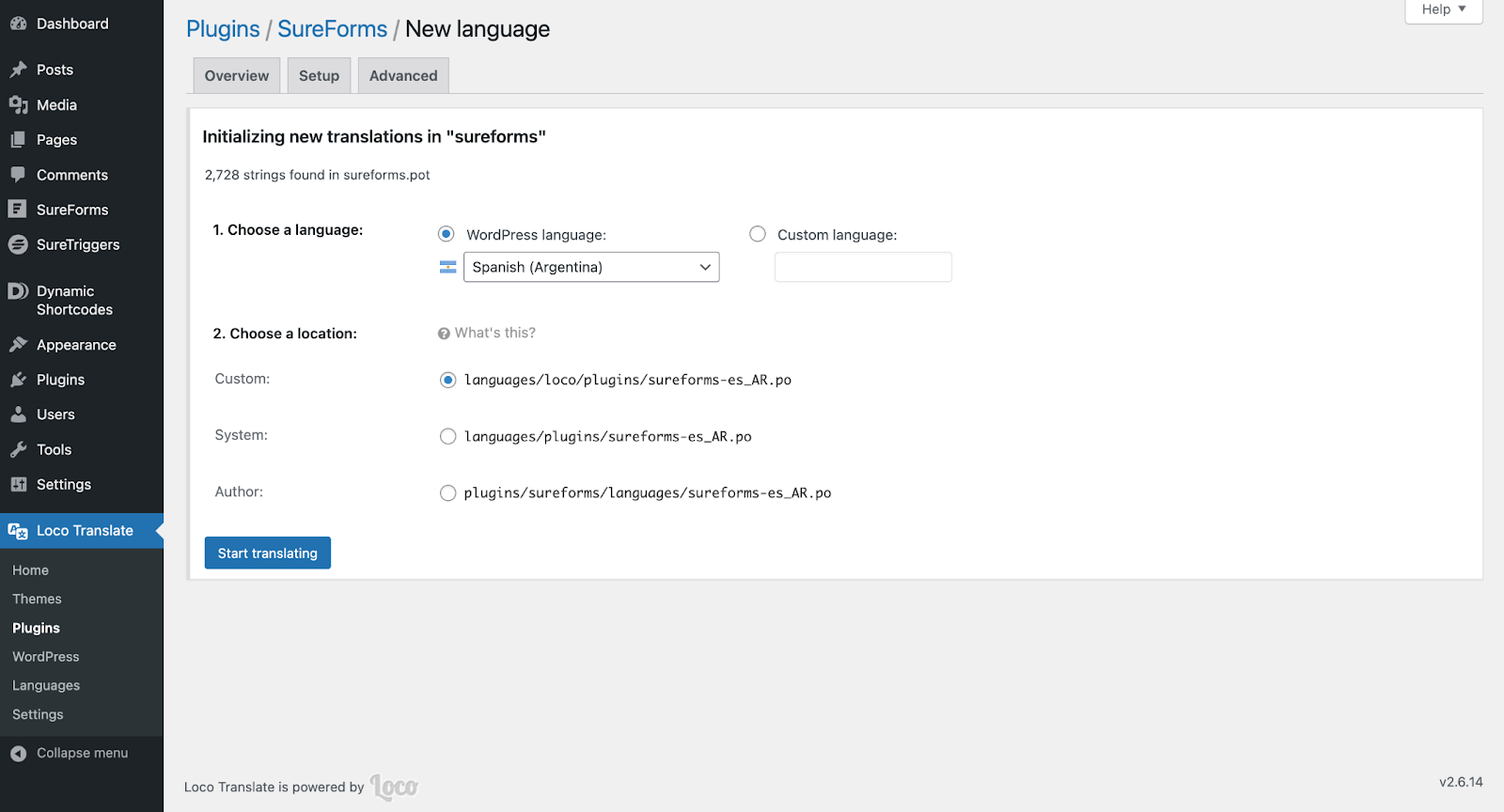Open the Themes submenu item
The width and height of the screenshot is (1504, 812).
37,599
